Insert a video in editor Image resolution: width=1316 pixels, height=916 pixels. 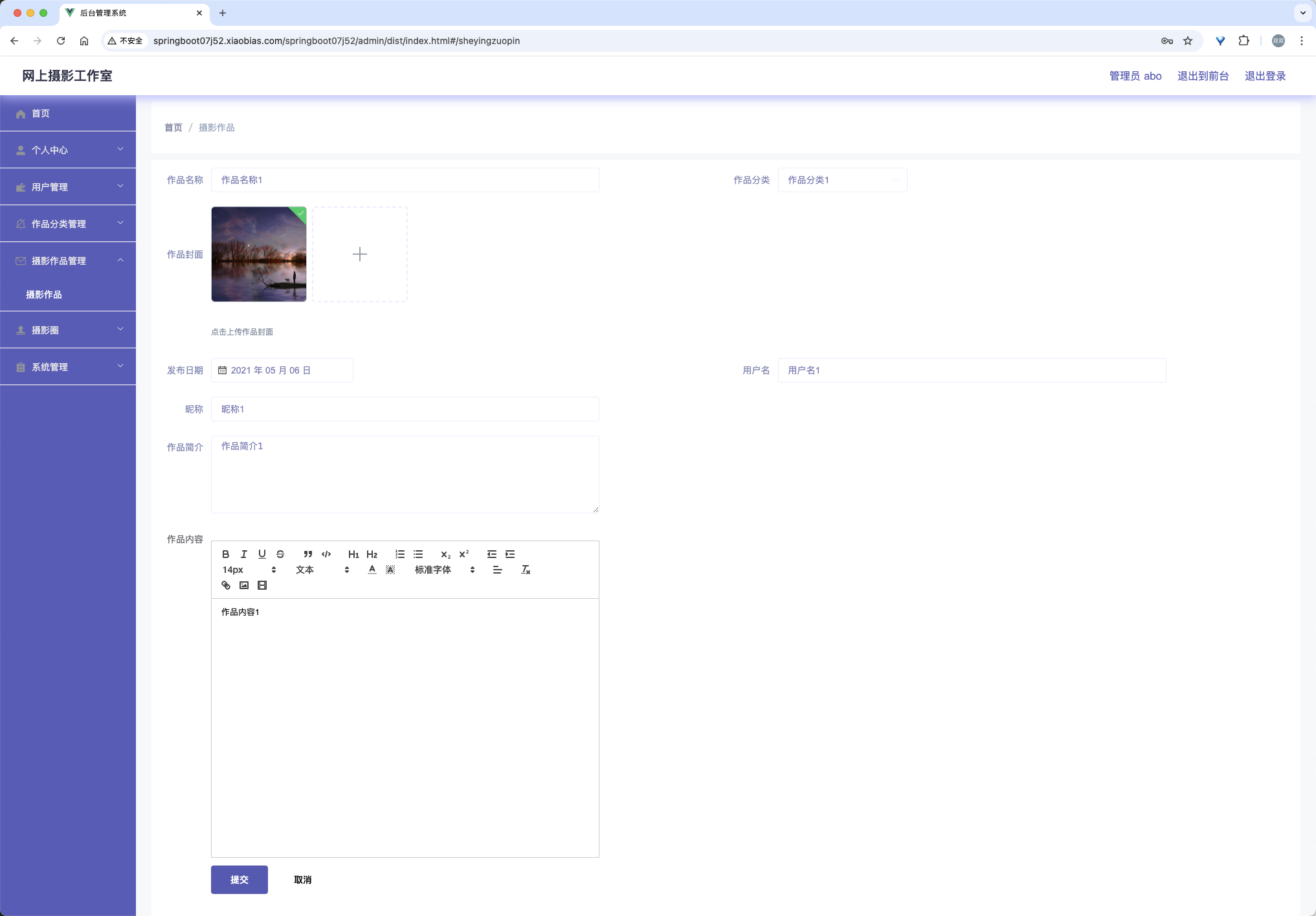click(x=262, y=585)
